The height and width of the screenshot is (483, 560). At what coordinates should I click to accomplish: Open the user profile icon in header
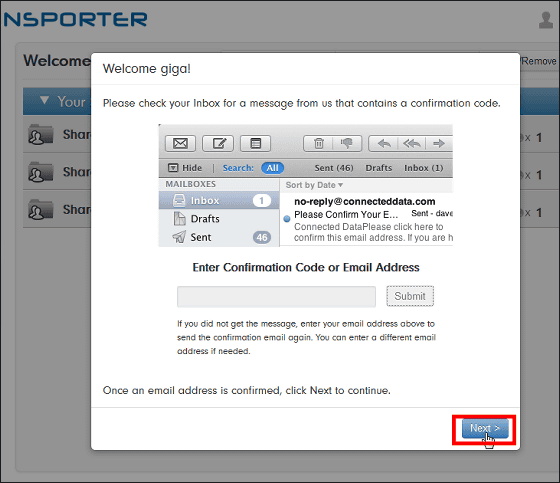coord(546,20)
